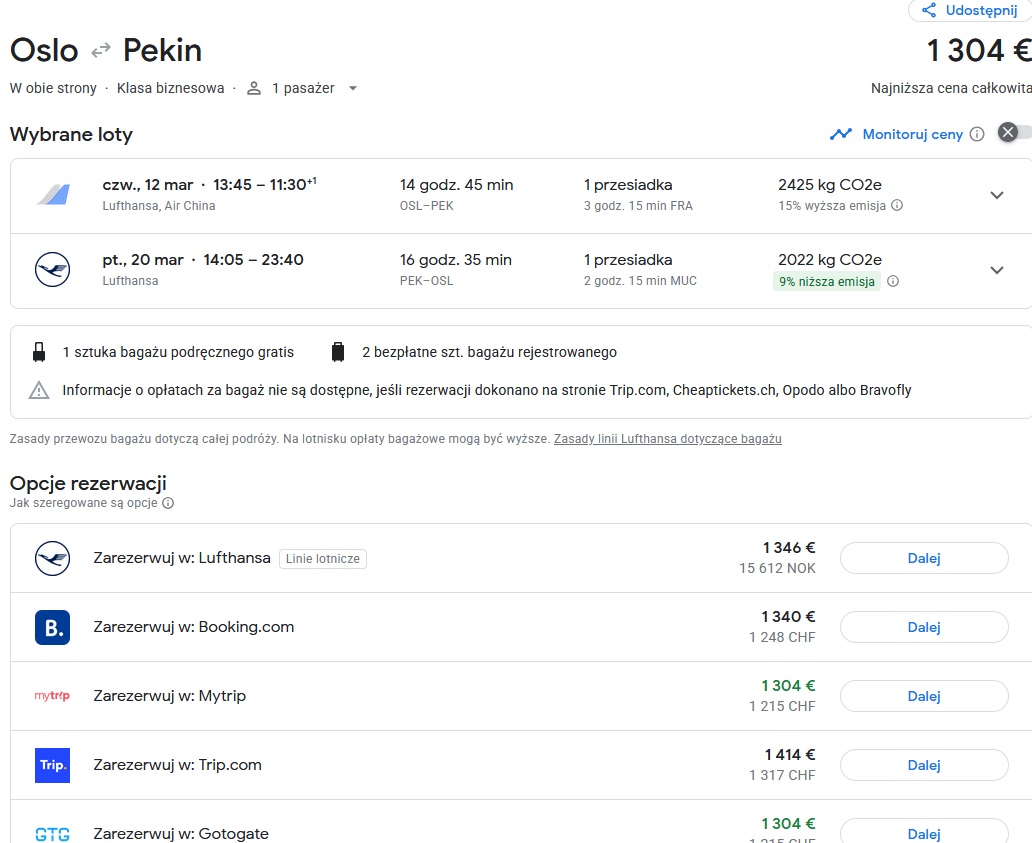Open 'Zasady linii Lufthansa dotyczące bagażu' link
Image resolution: width=1032 pixels, height=843 pixels.
(x=667, y=439)
